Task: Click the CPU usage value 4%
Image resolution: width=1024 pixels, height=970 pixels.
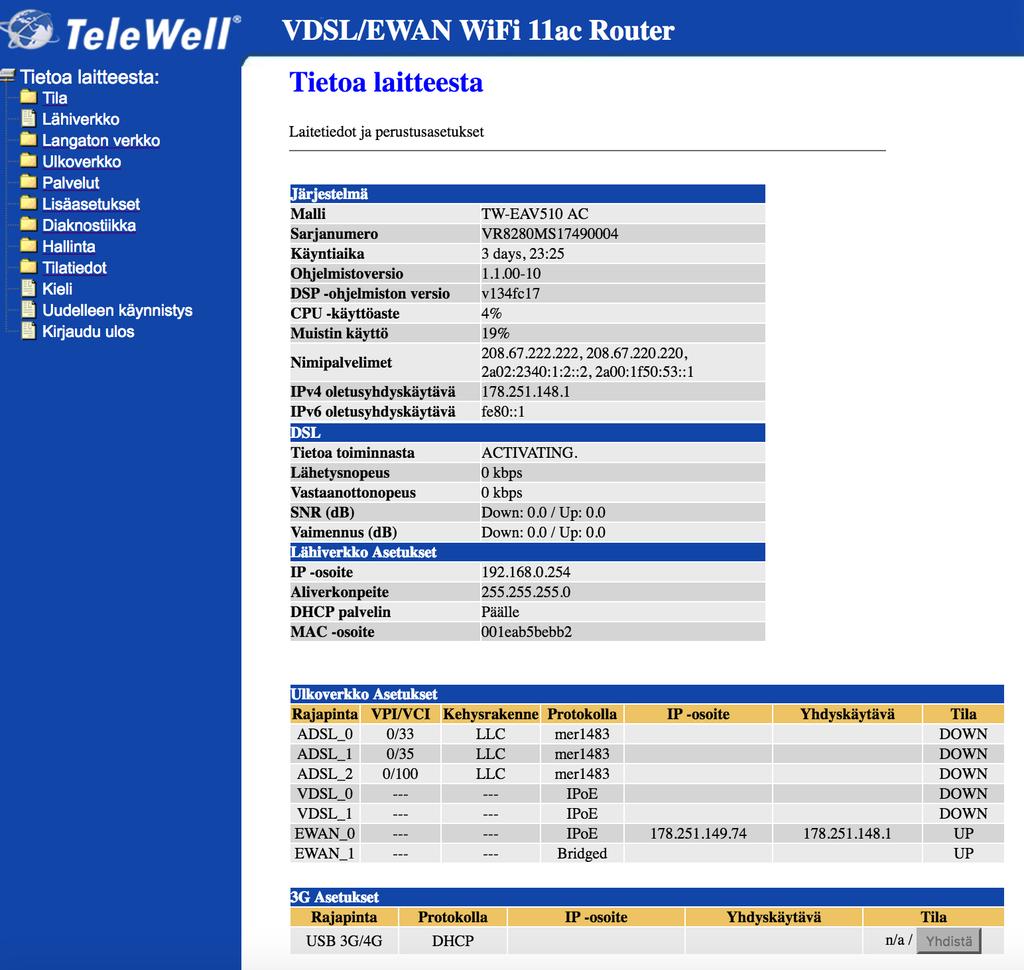Action: coord(491,313)
